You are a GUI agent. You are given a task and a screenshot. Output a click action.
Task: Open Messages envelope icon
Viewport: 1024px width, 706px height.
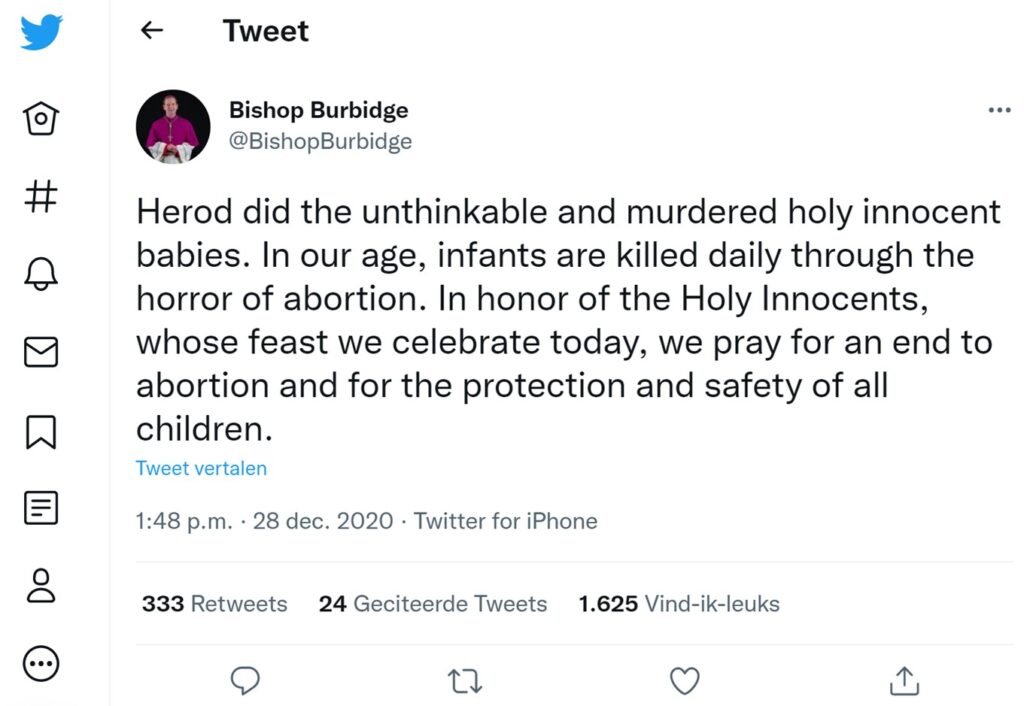41,351
